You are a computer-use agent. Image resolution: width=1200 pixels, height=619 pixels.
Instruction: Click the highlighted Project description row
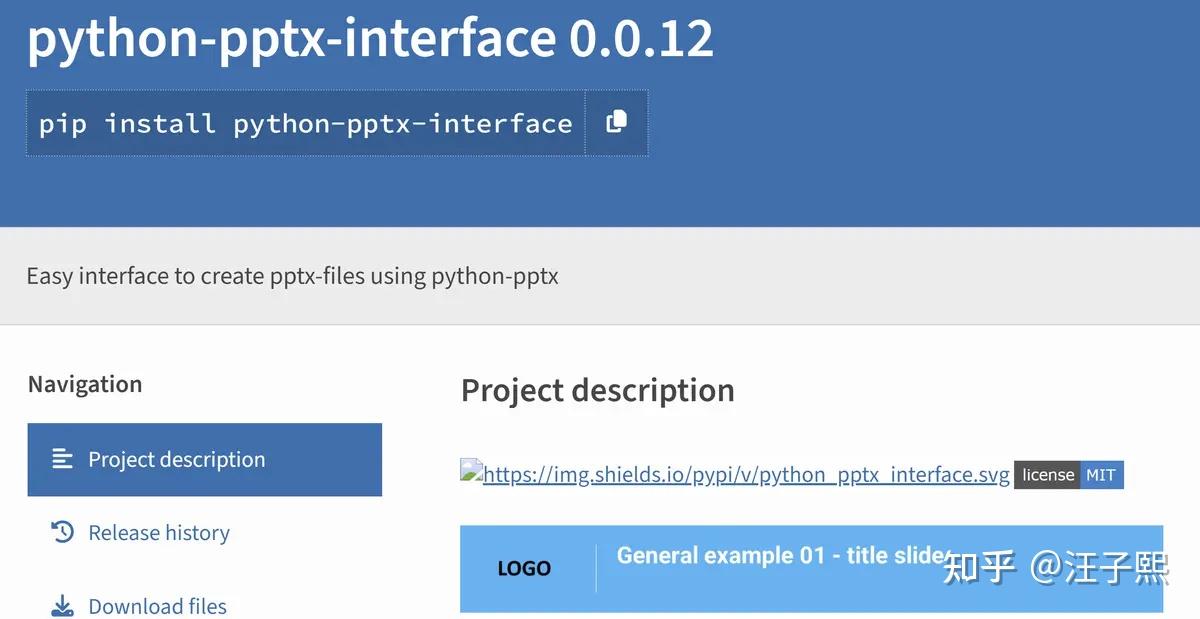point(204,459)
